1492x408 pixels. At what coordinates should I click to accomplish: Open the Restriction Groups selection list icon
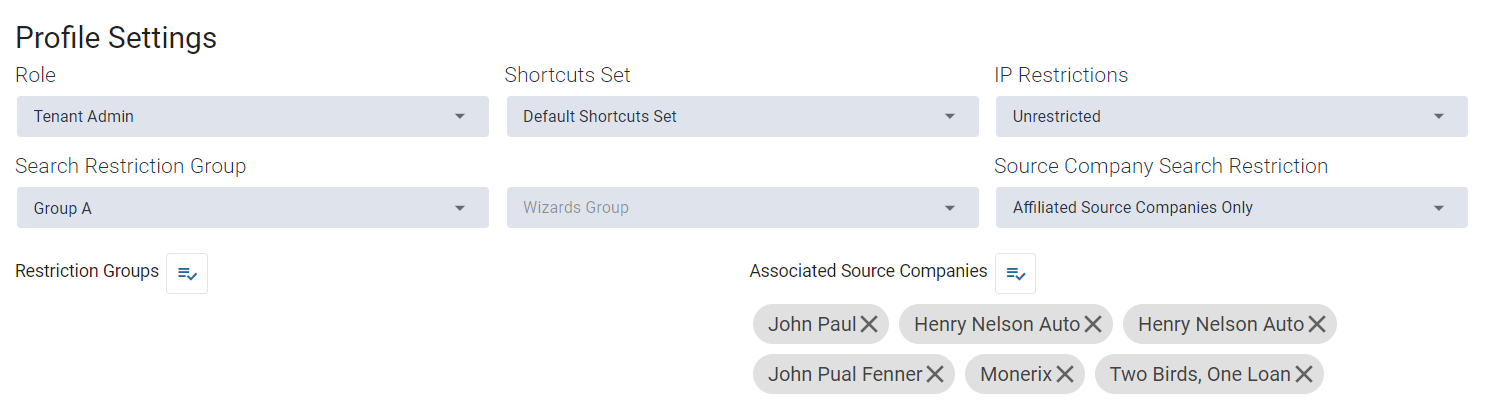187,273
